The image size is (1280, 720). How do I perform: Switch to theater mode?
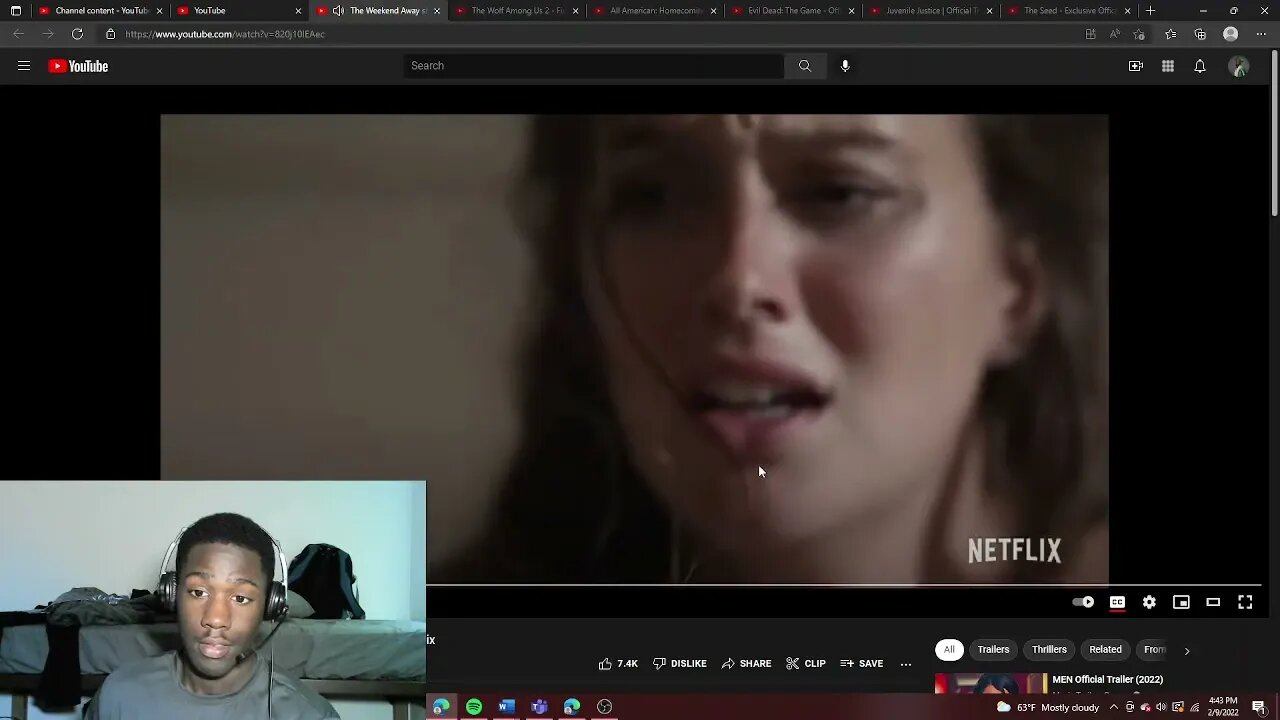tap(1213, 602)
